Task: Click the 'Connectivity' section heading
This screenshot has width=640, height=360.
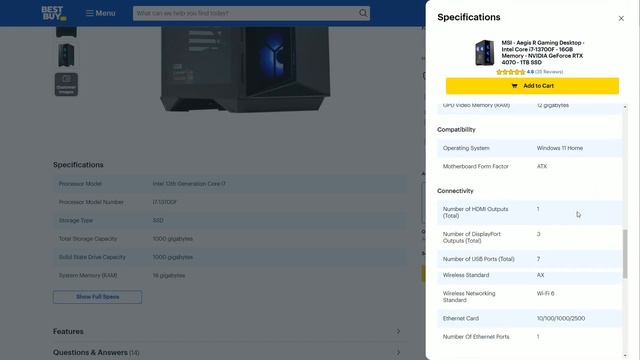Action: (x=455, y=191)
